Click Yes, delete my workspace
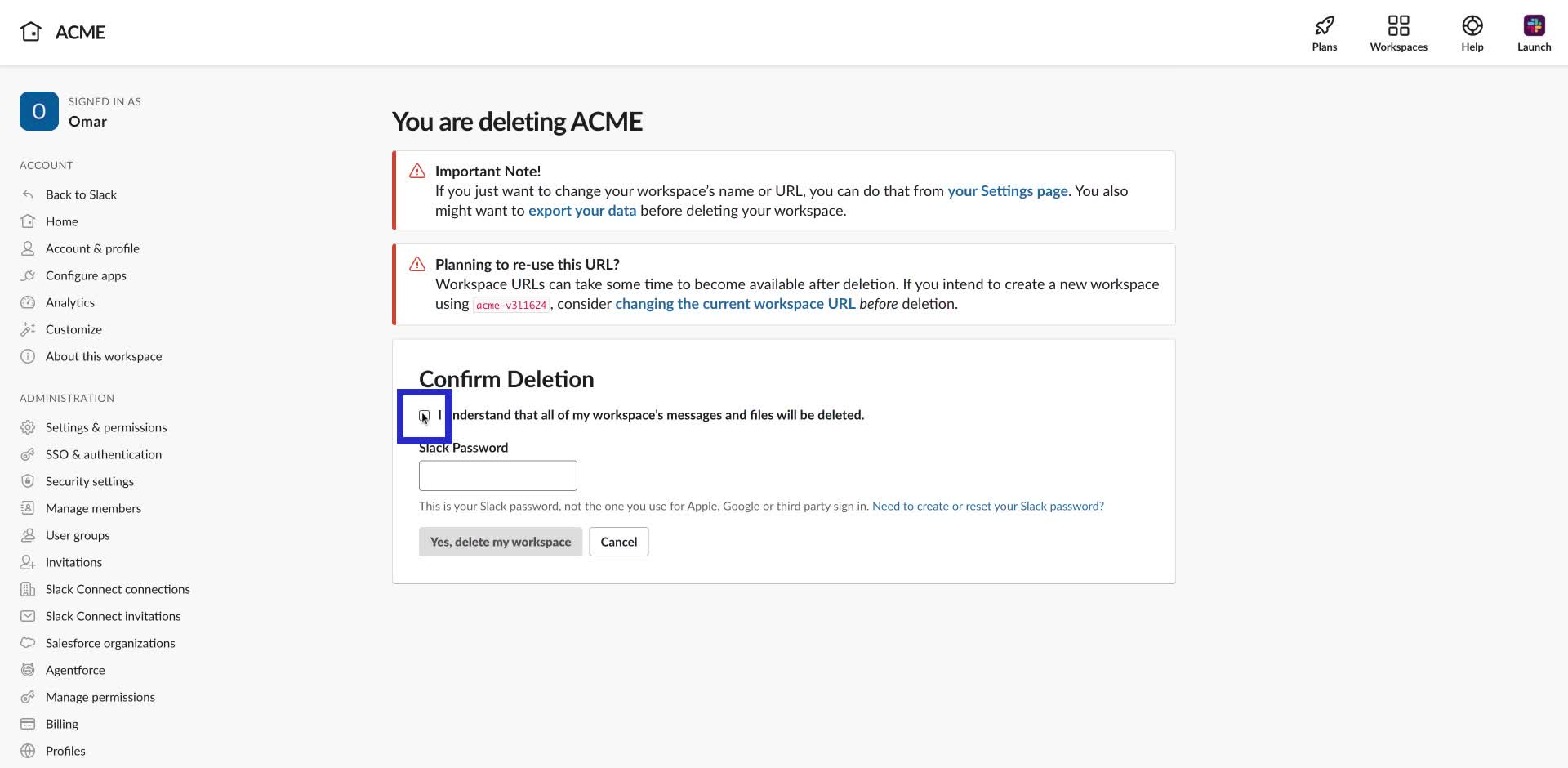Image resolution: width=1568 pixels, height=768 pixels. (500, 542)
